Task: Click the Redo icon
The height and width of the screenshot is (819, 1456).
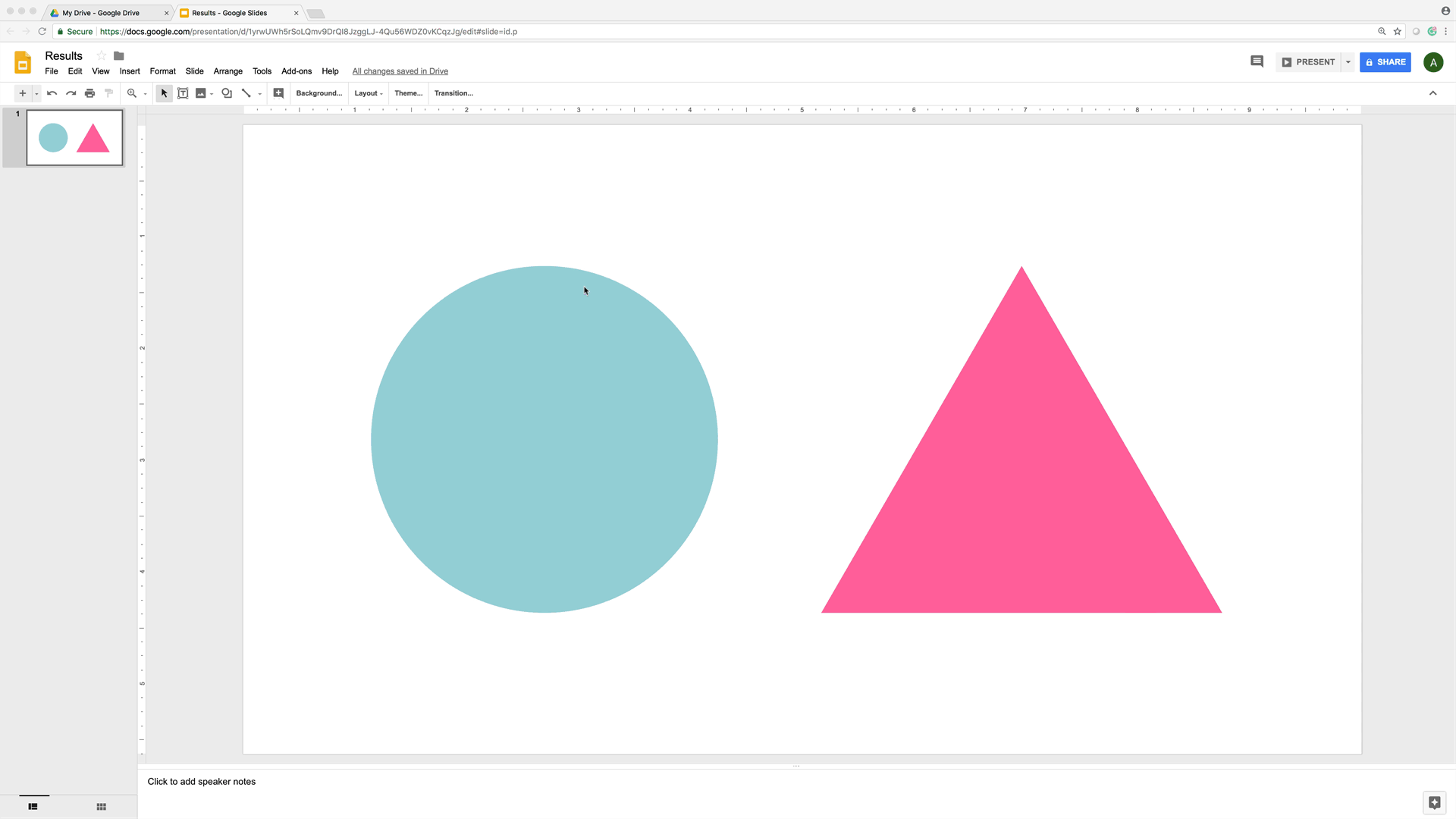Action: 71,93
